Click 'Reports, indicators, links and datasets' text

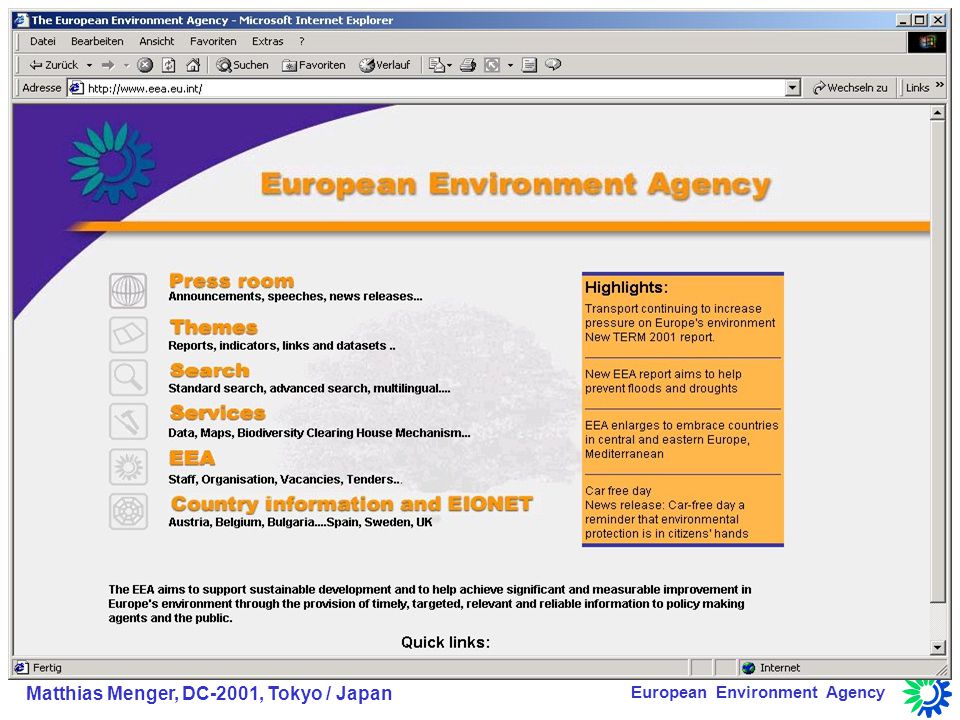(x=282, y=346)
